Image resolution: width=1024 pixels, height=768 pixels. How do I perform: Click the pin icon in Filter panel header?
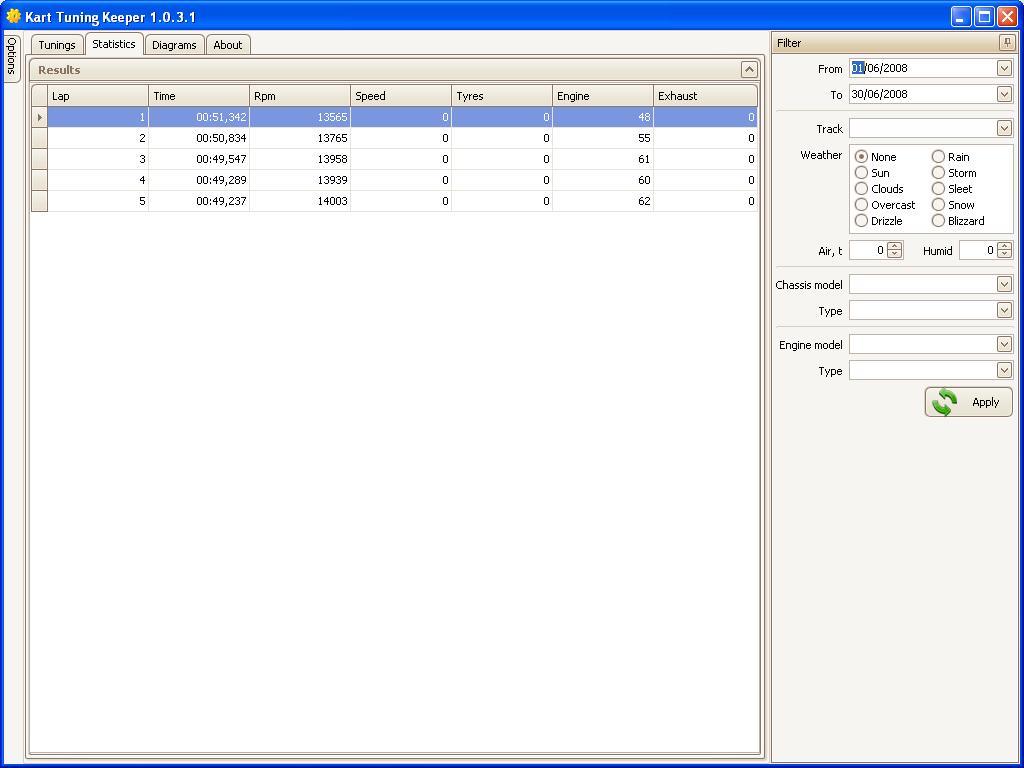[1006, 43]
